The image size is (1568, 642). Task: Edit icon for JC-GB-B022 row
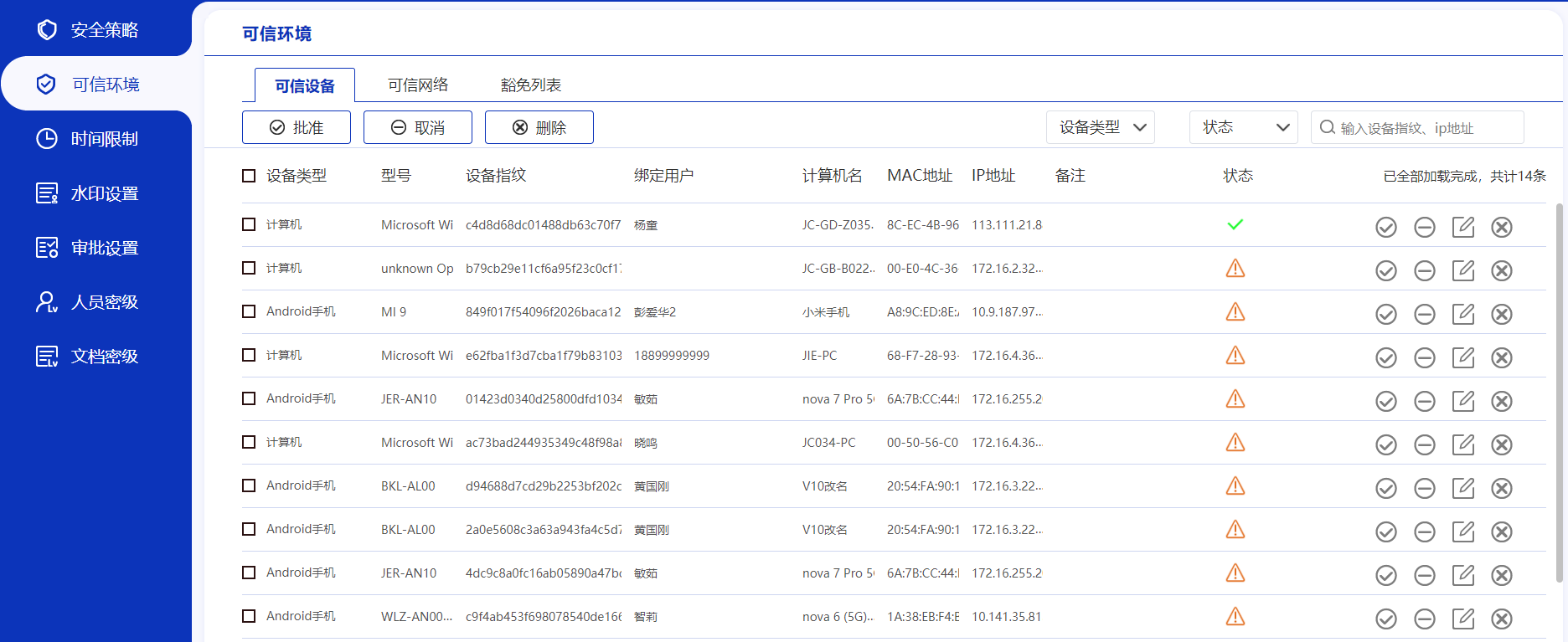[1463, 270]
